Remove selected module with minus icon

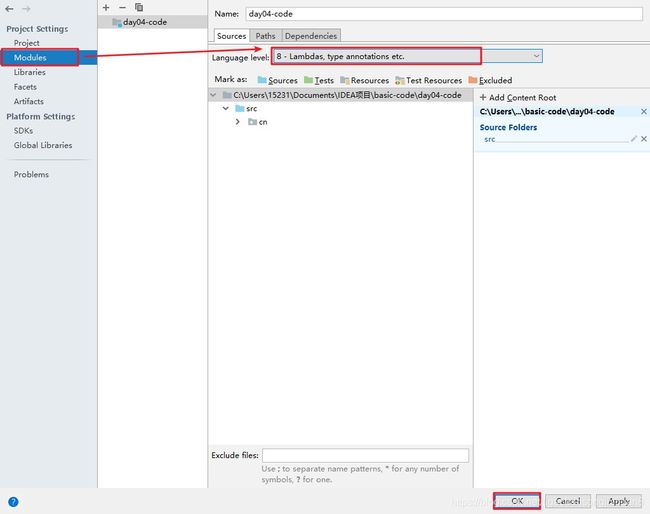click(122, 7)
